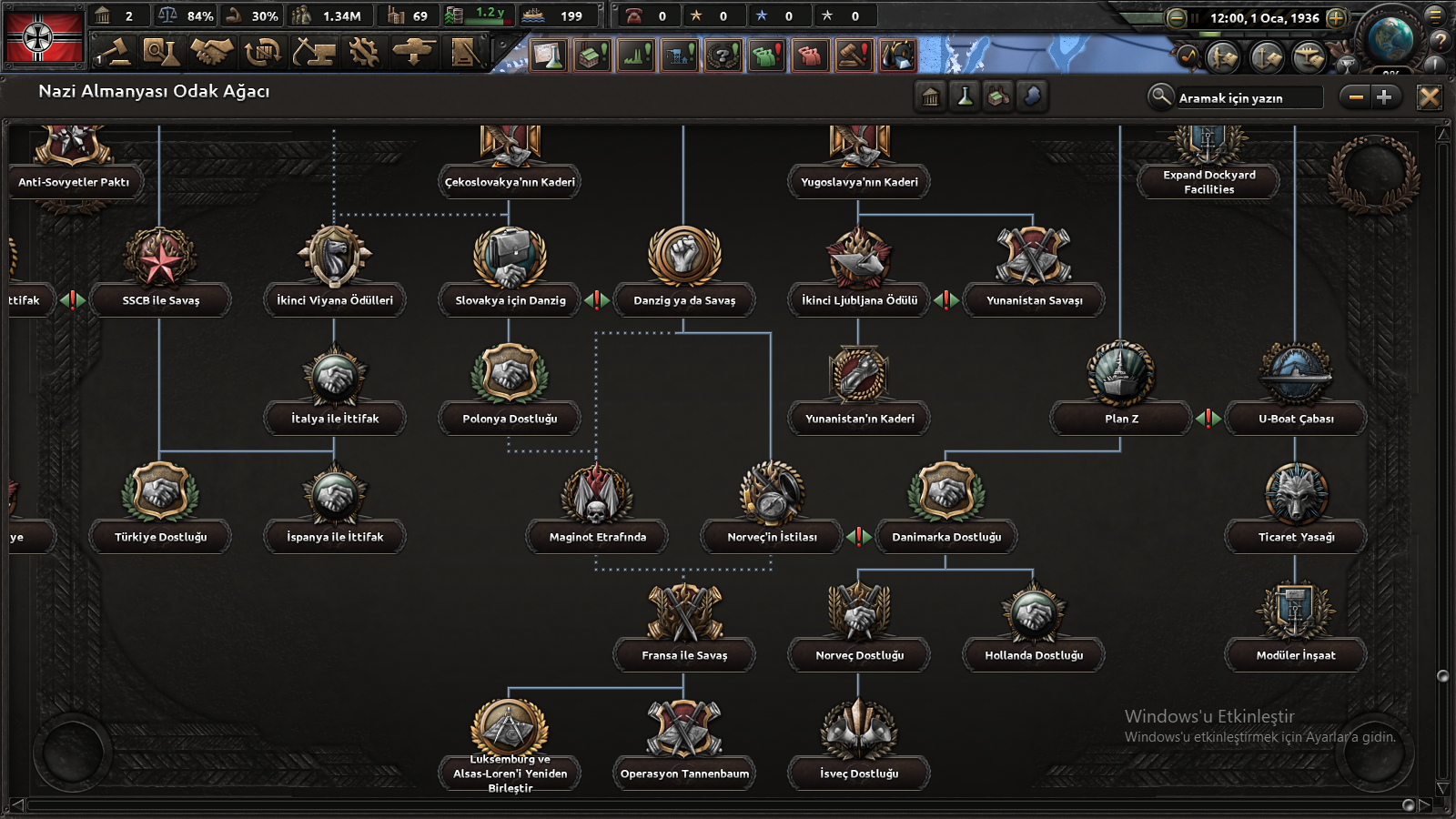
Task: Open the production wrench-and-gear button
Action: point(364,52)
